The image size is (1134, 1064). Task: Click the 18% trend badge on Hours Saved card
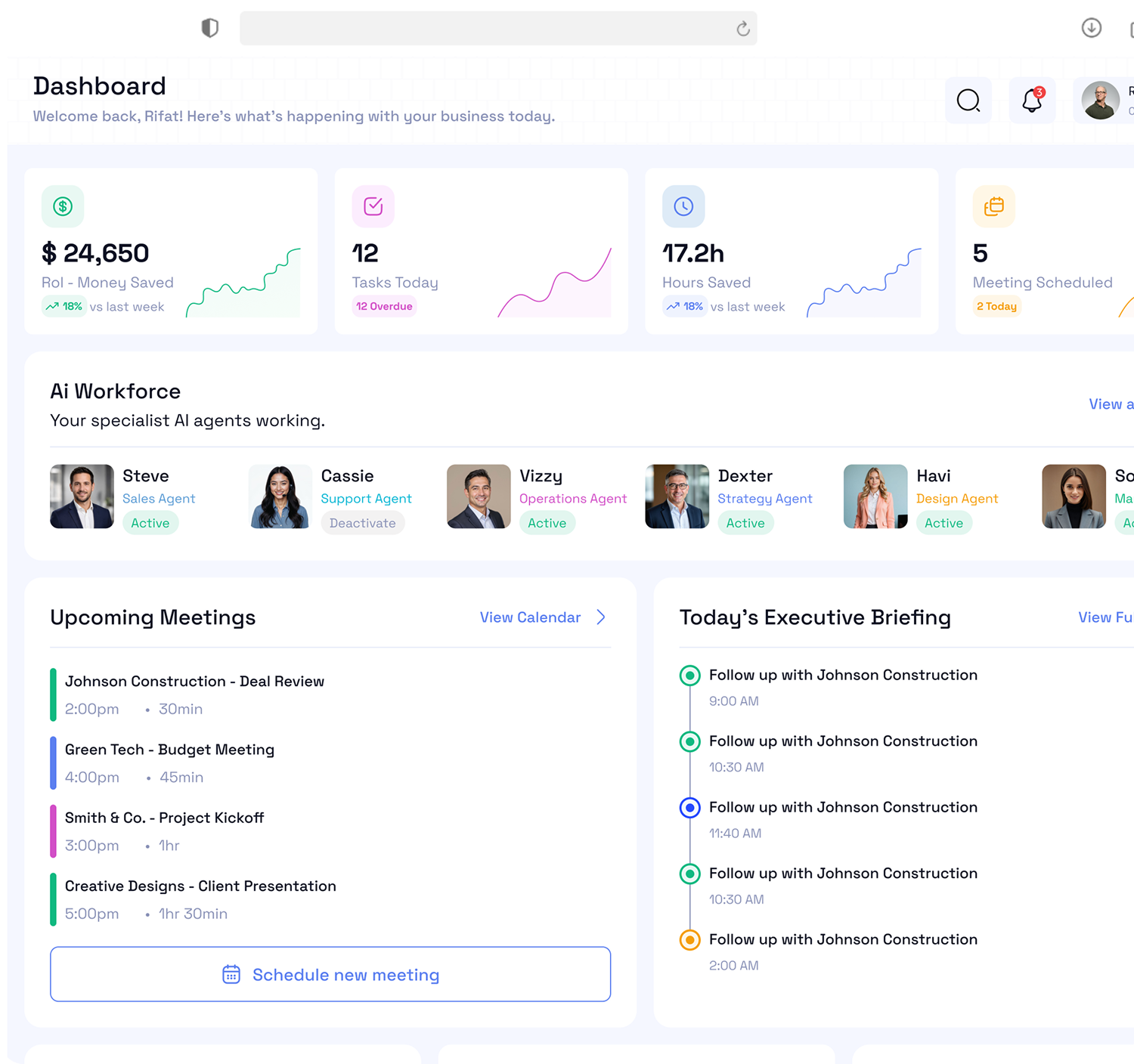point(685,306)
